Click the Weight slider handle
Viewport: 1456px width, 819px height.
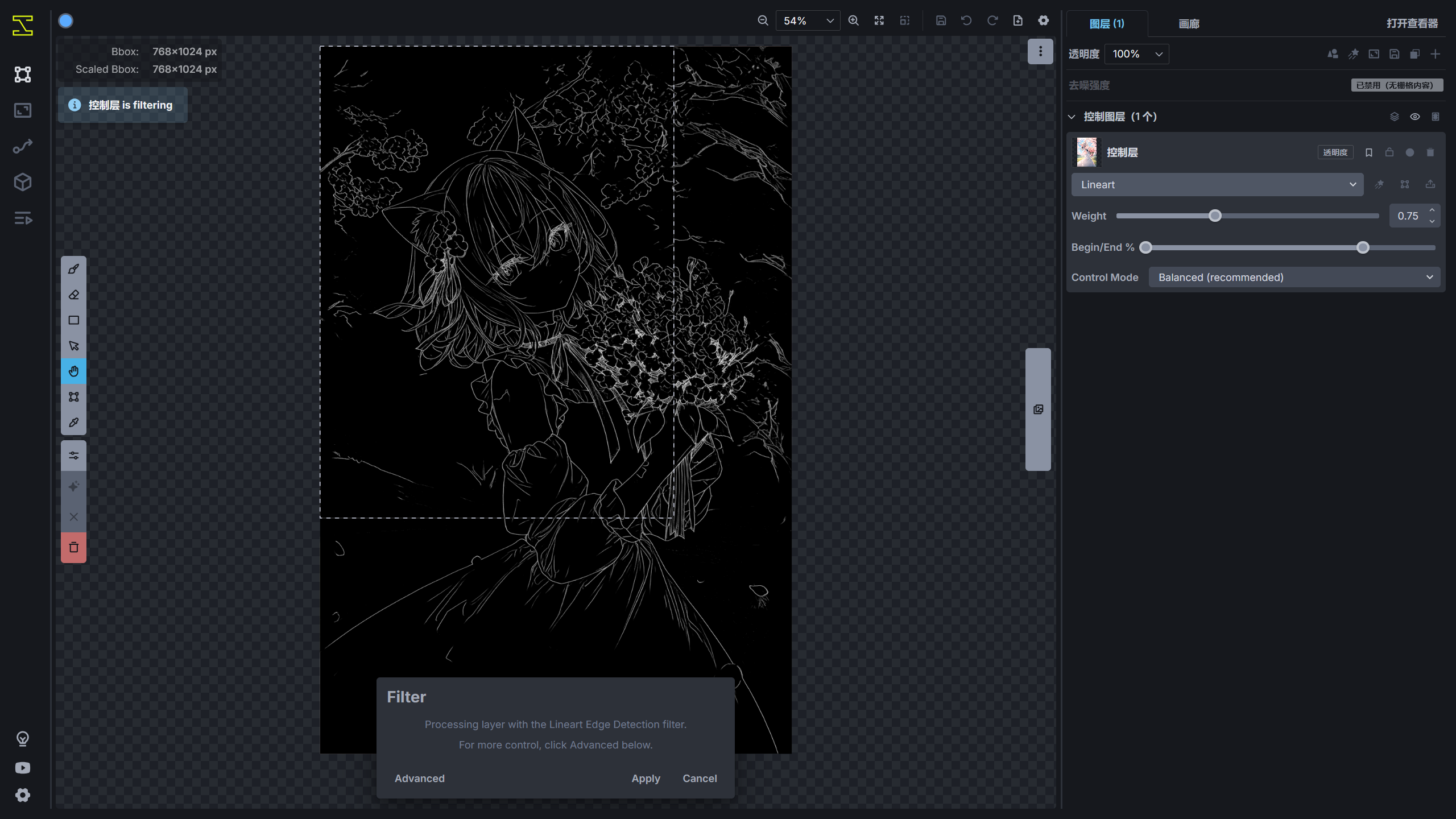coord(1215,216)
